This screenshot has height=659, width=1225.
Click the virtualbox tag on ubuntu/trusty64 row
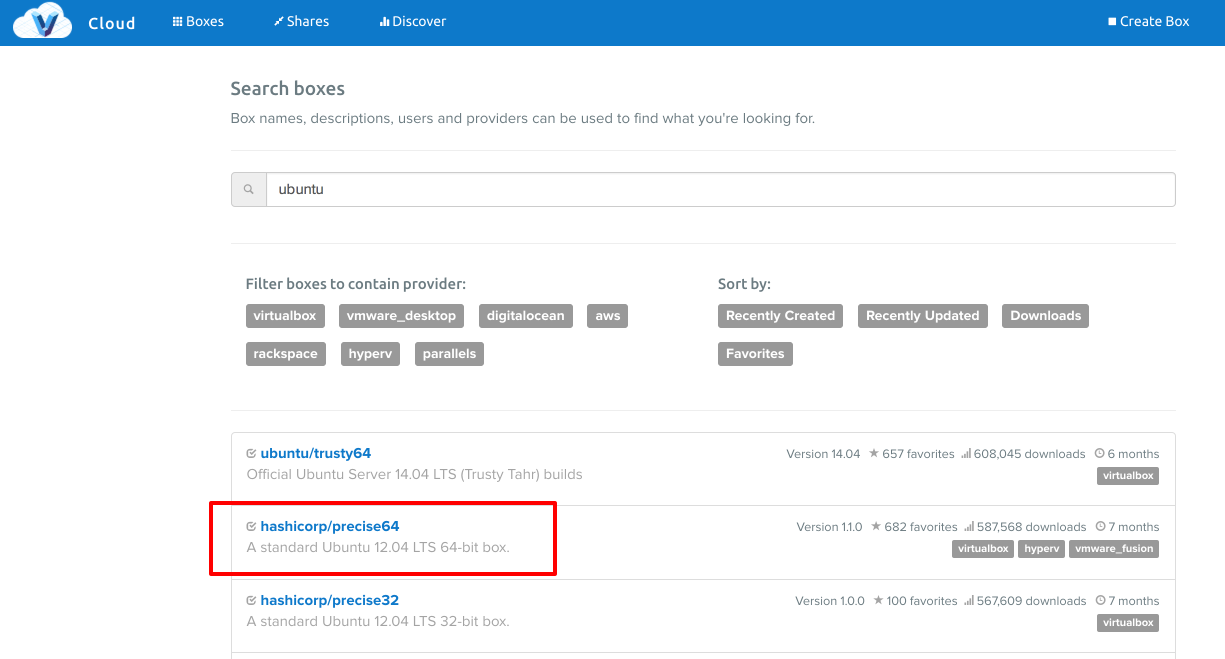click(1128, 476)
